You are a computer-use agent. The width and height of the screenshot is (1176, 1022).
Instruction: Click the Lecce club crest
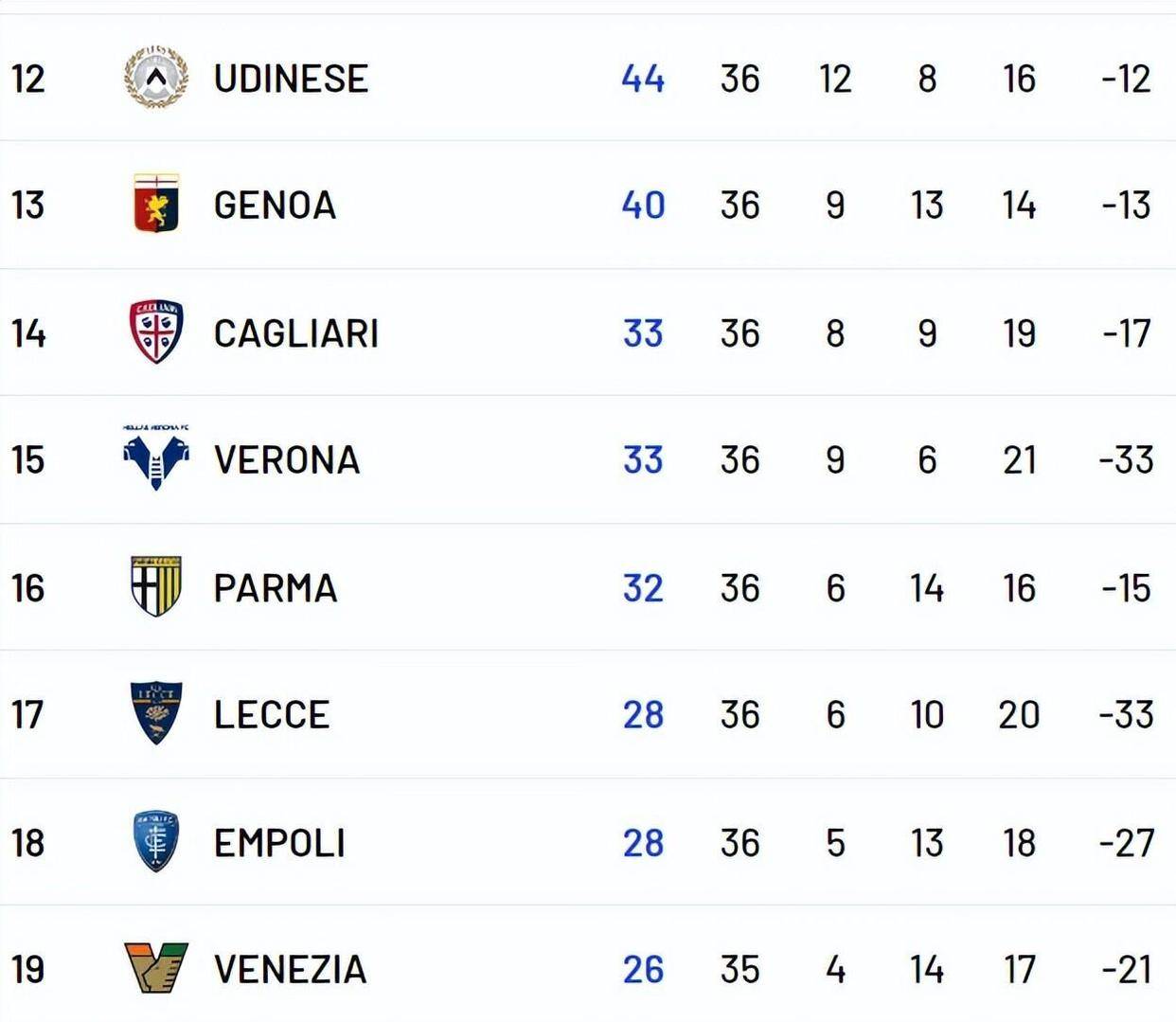tap(156, 713)
